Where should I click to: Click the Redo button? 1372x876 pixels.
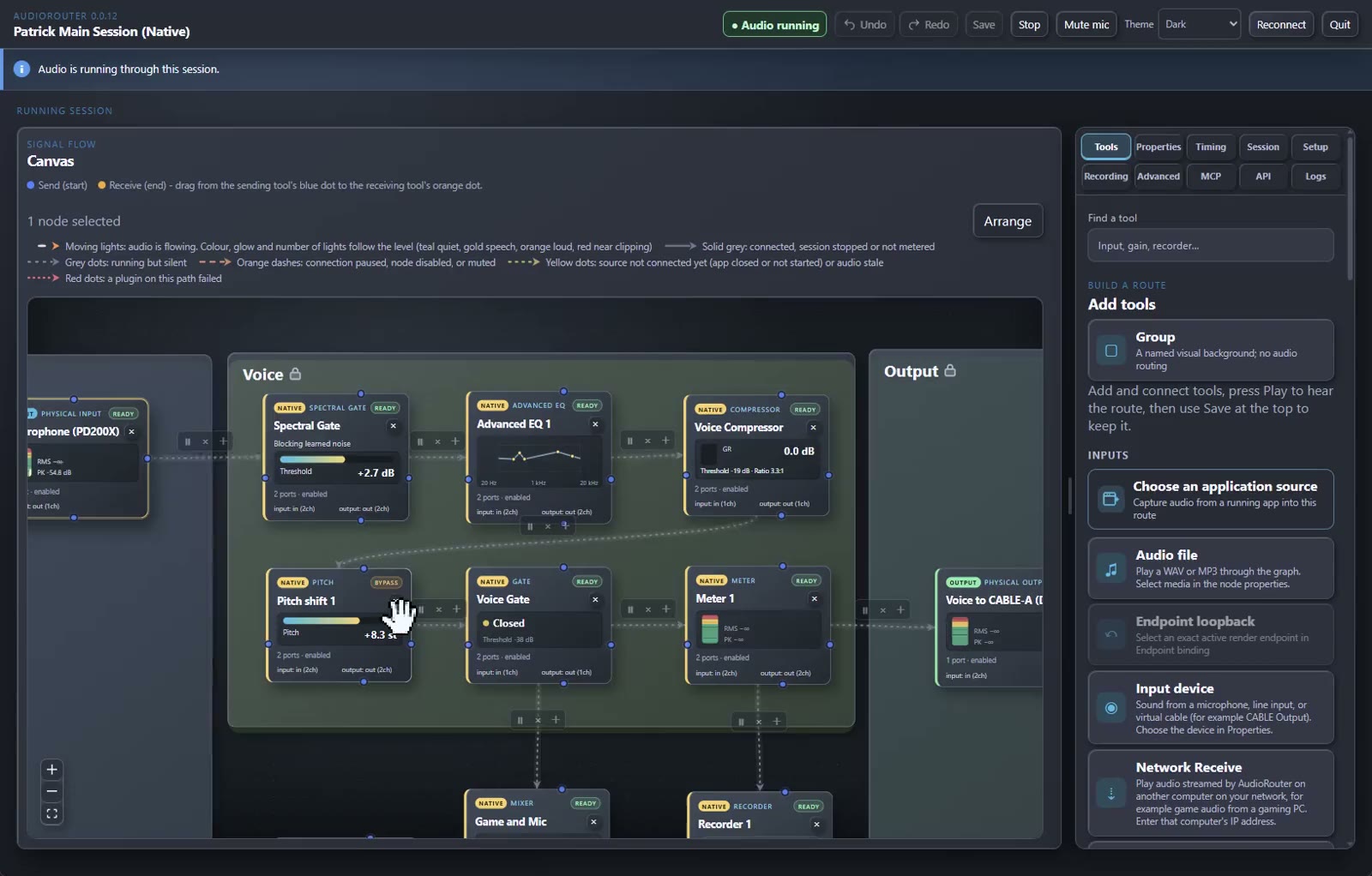[929, 24]
